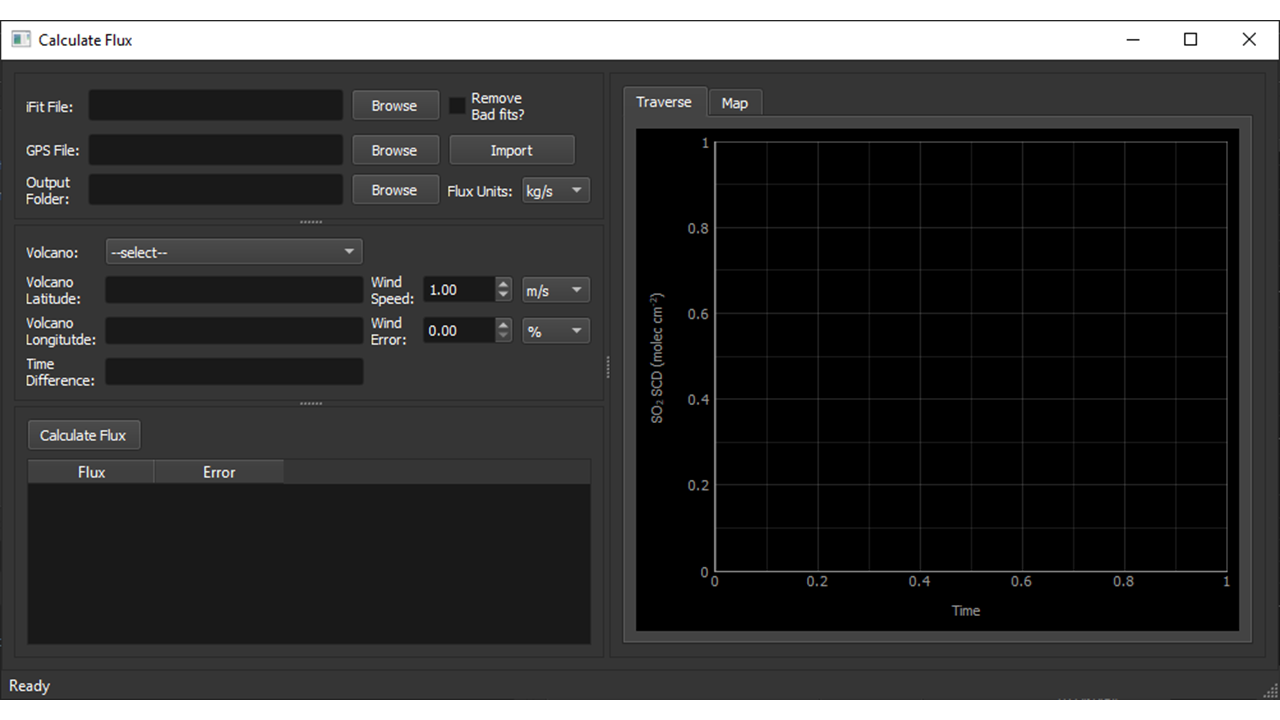Click the Wind Speed value field 1.00
The height and width of the screenshot is (720, 1280).
(x=459, y=290)
